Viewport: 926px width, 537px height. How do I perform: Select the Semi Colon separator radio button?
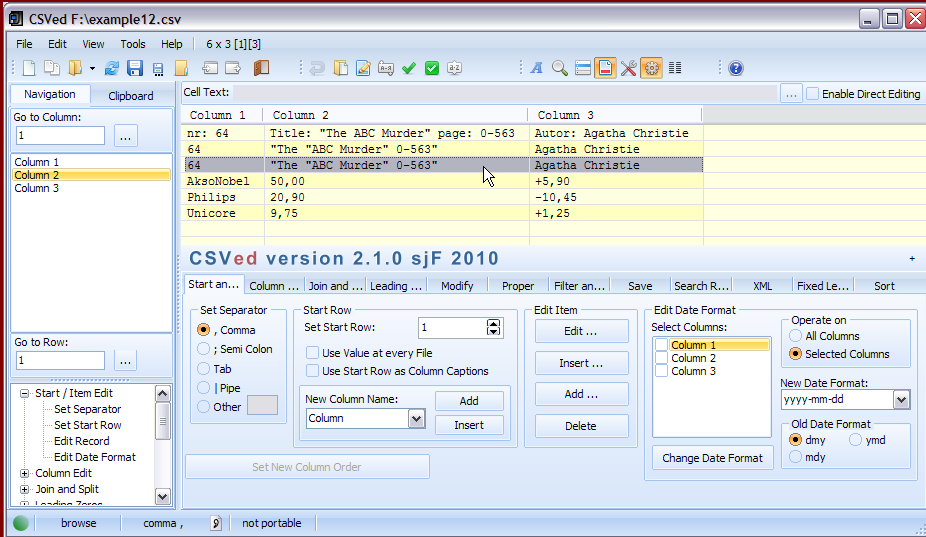click(x=204, y=349)
